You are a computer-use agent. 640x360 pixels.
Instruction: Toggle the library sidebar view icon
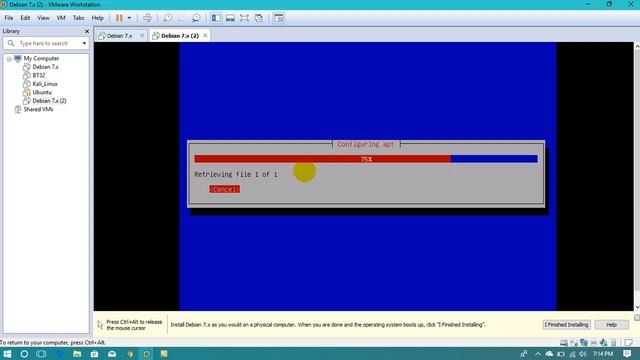216,18
